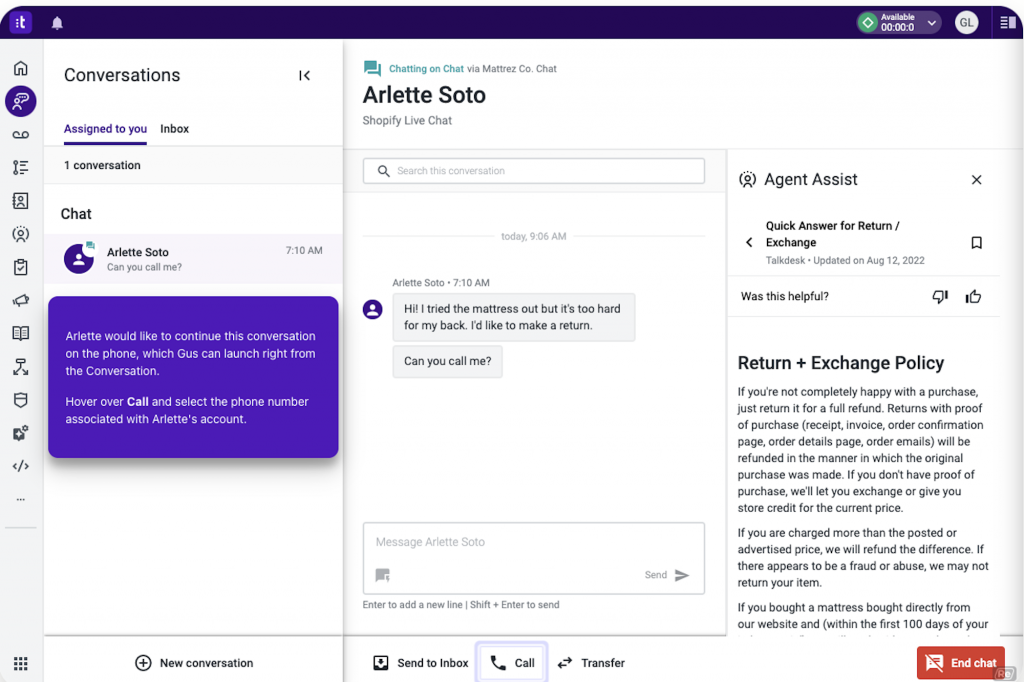The width and height of the screenshot is (1024, 682).
Task: Give thumbs up on the Agent Assist answer
Action: click(x=973, y=296)
